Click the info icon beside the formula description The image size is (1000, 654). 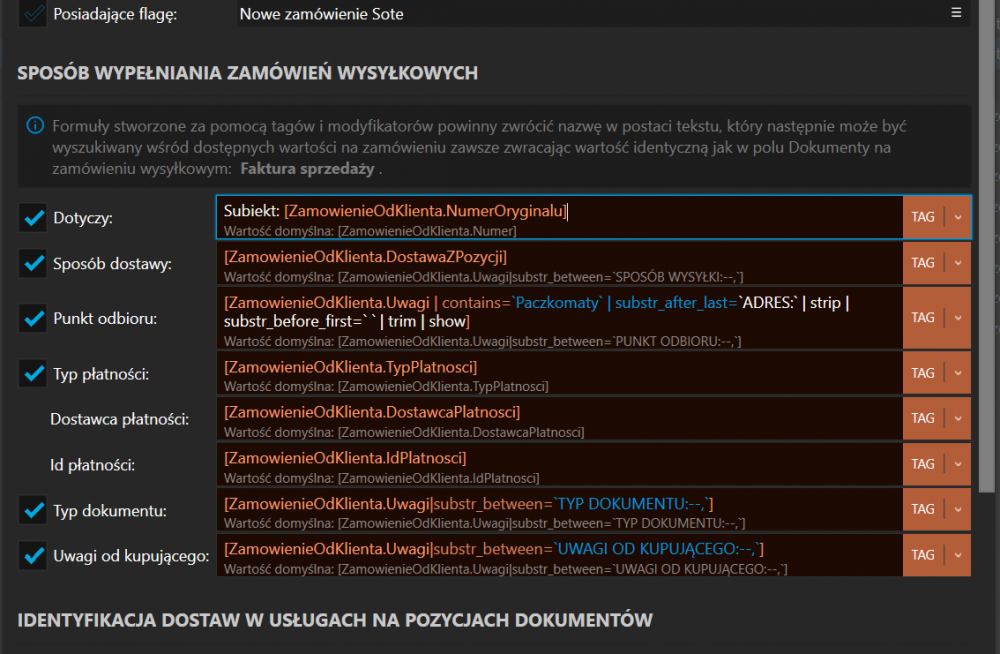click(35, 125)
